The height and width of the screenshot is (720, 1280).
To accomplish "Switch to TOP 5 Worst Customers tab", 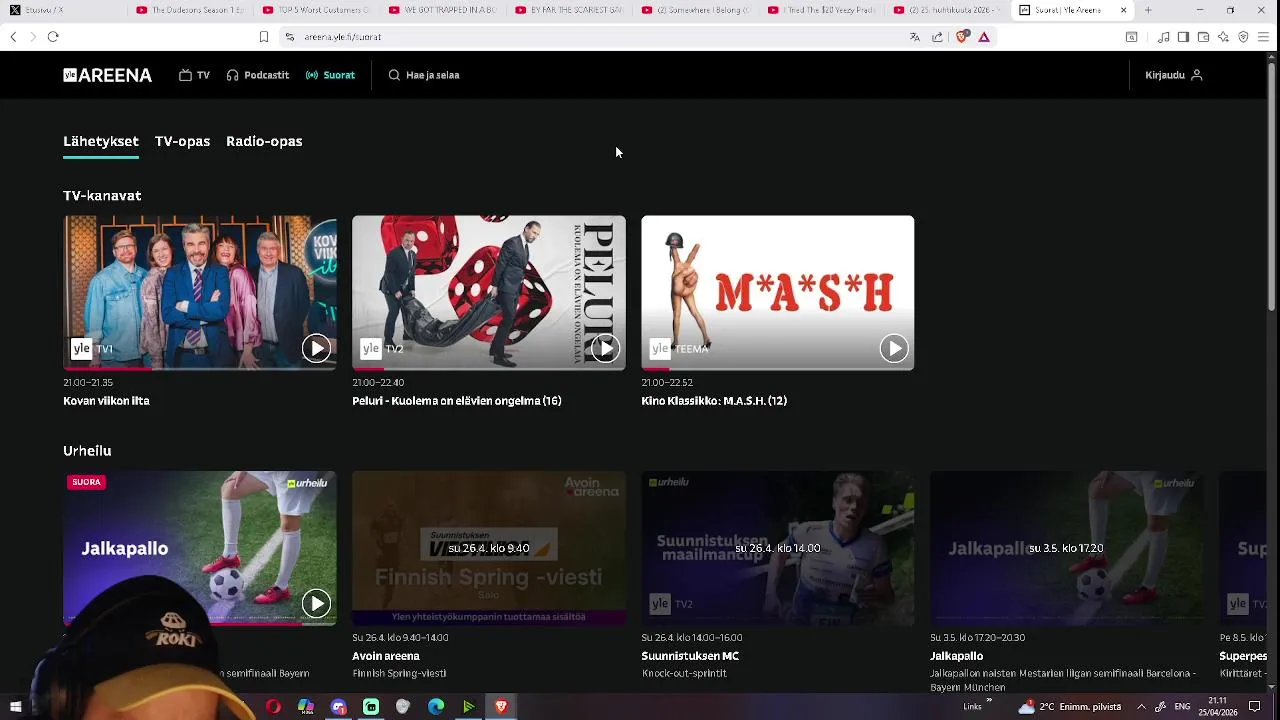I will (316, 10).
